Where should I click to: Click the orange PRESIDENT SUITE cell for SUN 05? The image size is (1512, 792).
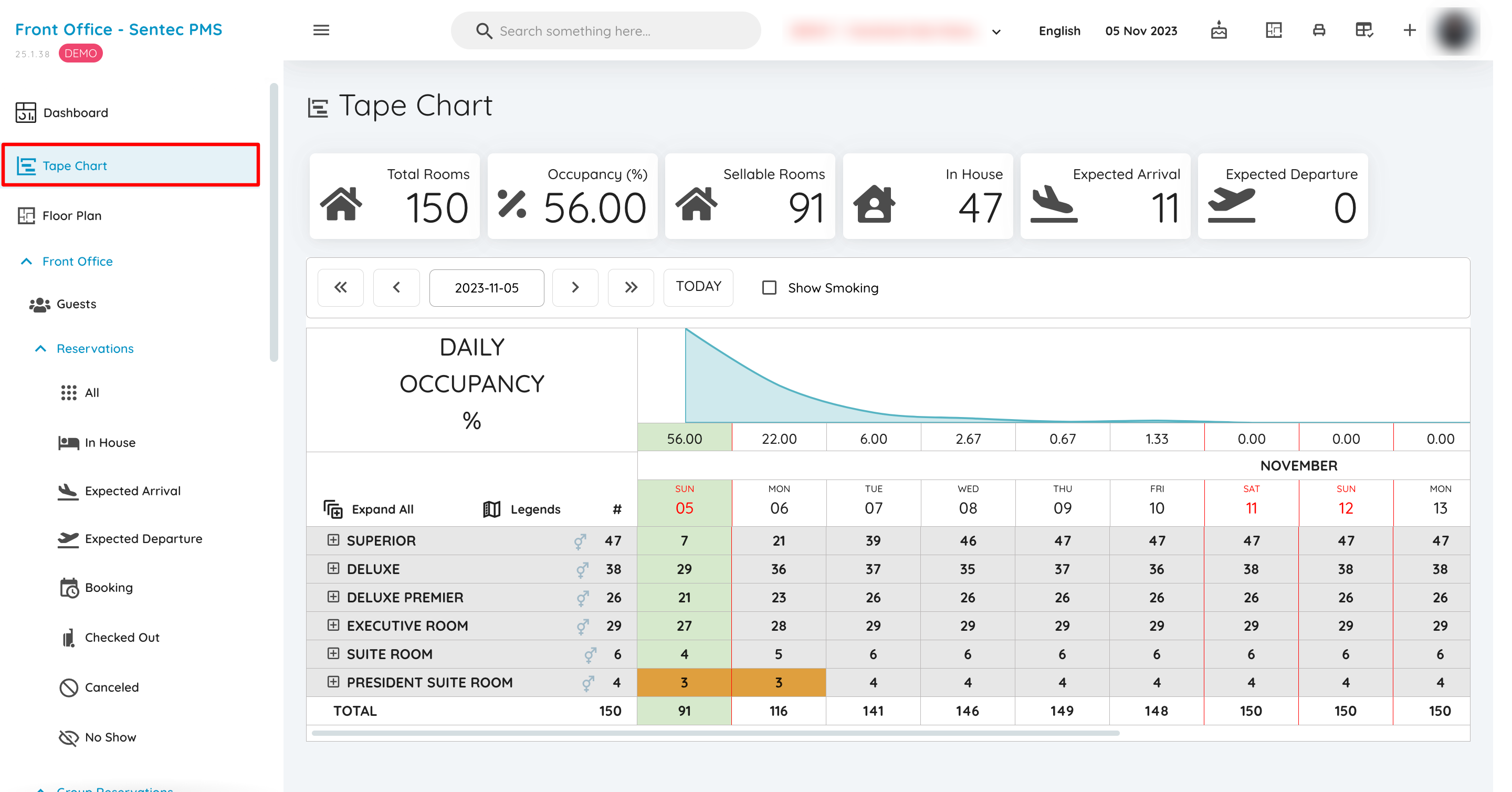pyautogui.click(x=685, y=682)
